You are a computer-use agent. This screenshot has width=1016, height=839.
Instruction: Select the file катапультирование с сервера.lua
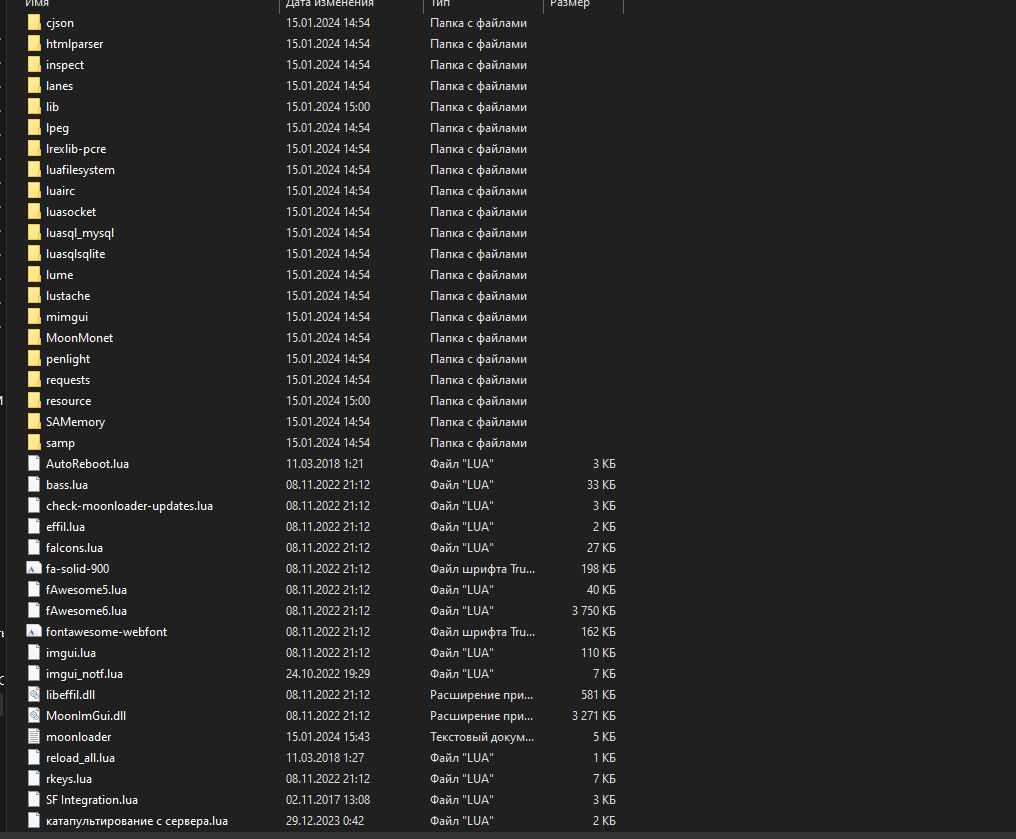click(136, 821)
